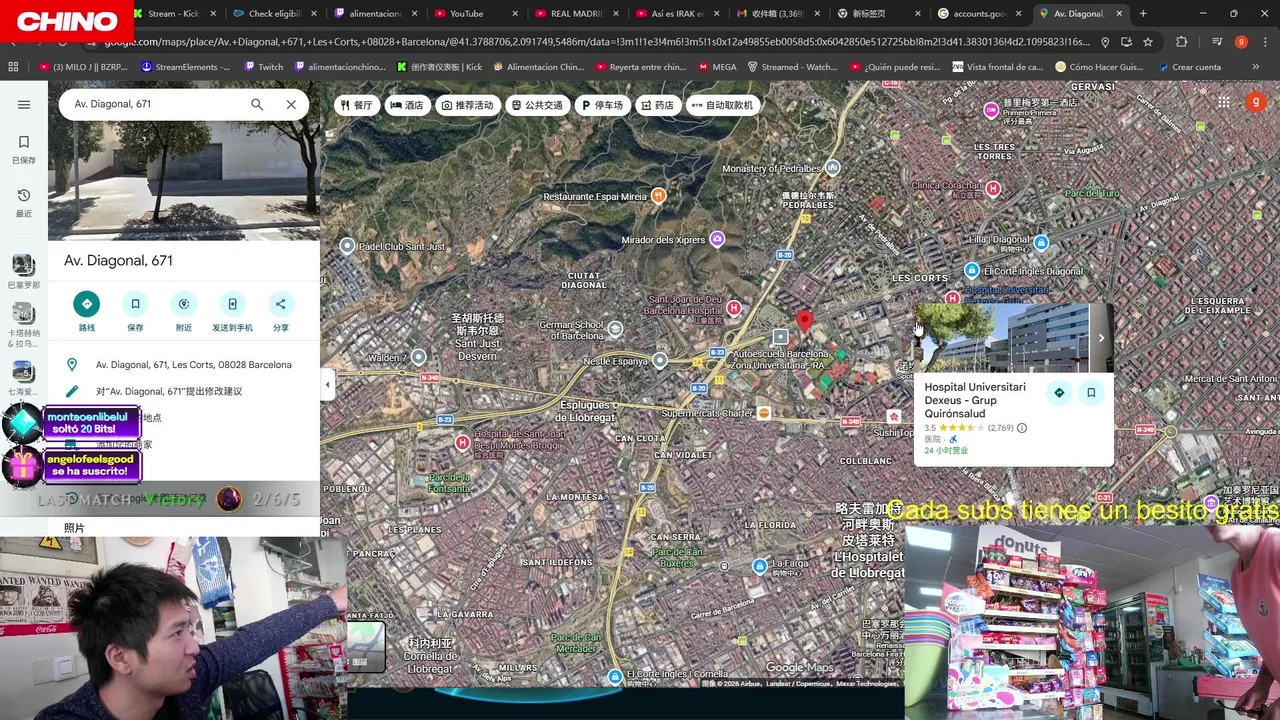
Task: Click L'illa Diagonal shopping marker
Action: click(1041, 242)
